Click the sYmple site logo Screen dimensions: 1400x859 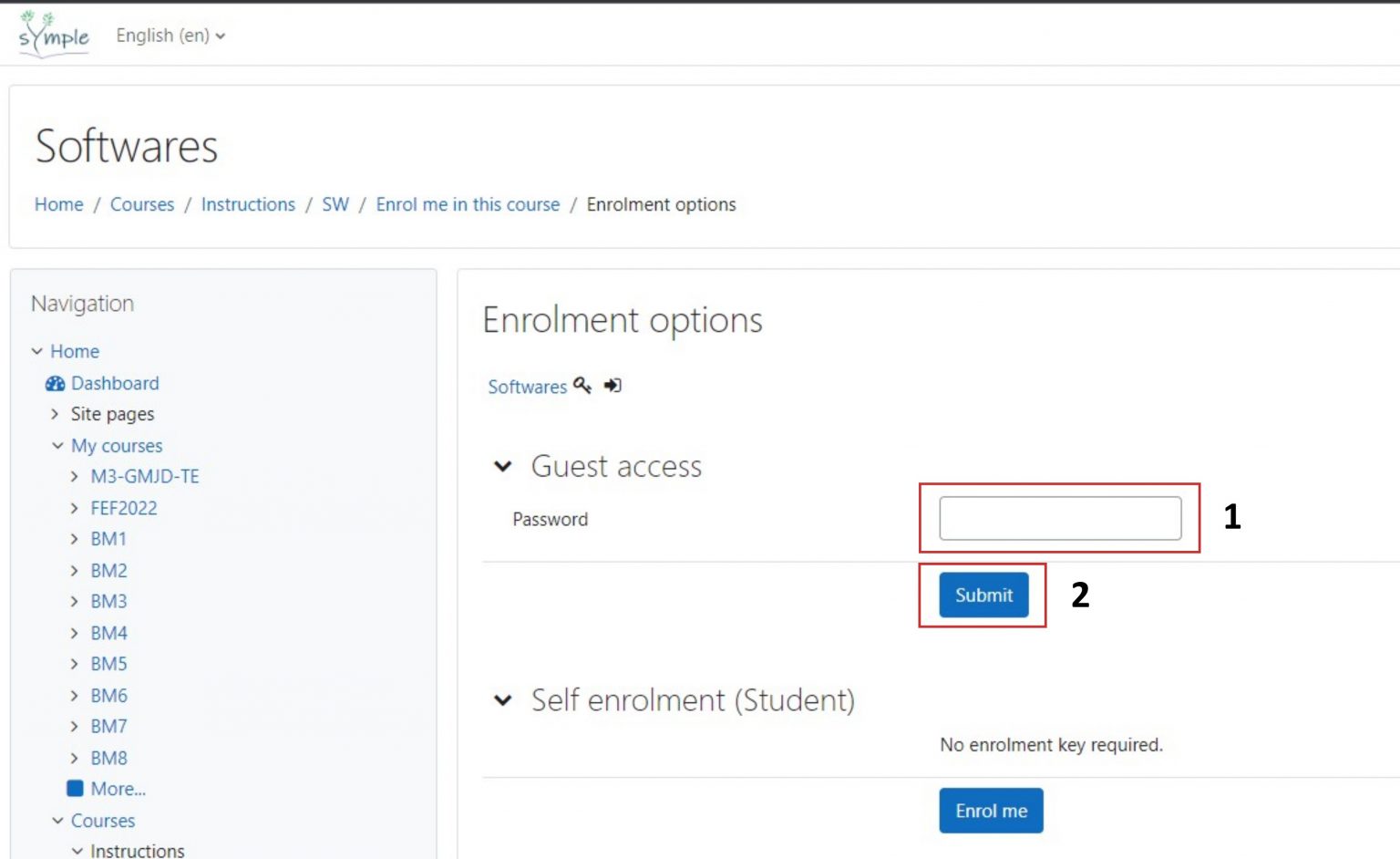[54, 34]
